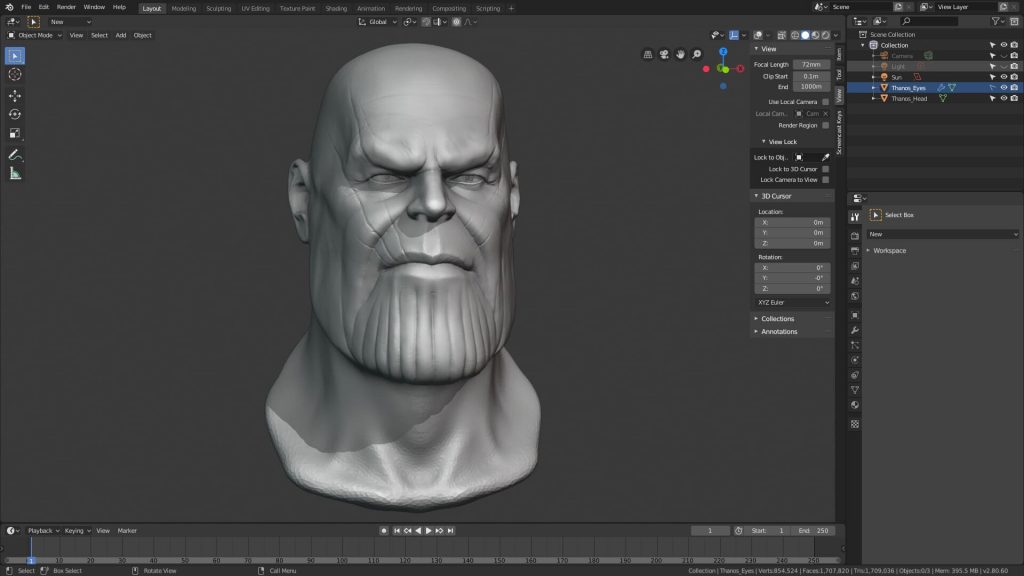This screenshot has height=576, width=1024.
Task: Switch to the Shading workspace tab
Action: pyautogui.click(x=336, y=8)
